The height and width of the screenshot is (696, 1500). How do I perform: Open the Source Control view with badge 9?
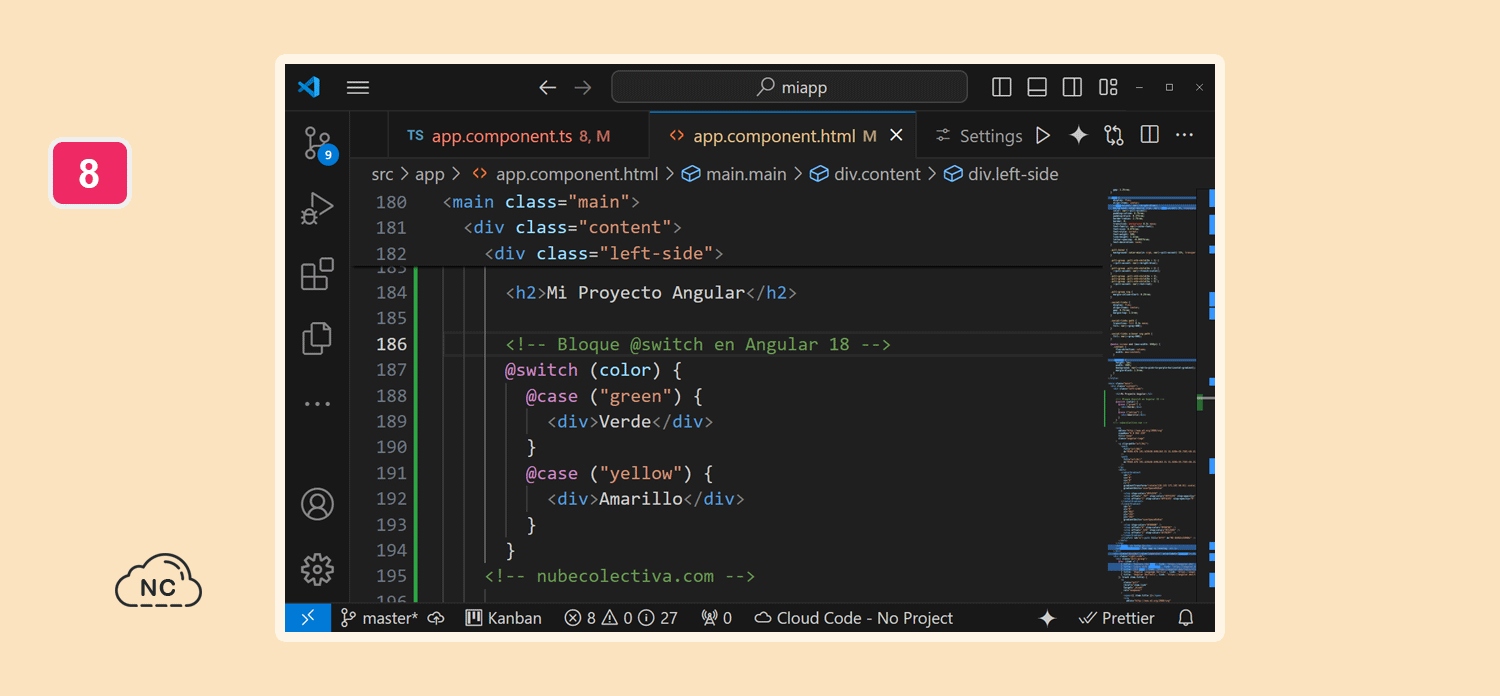click(318, 144)
